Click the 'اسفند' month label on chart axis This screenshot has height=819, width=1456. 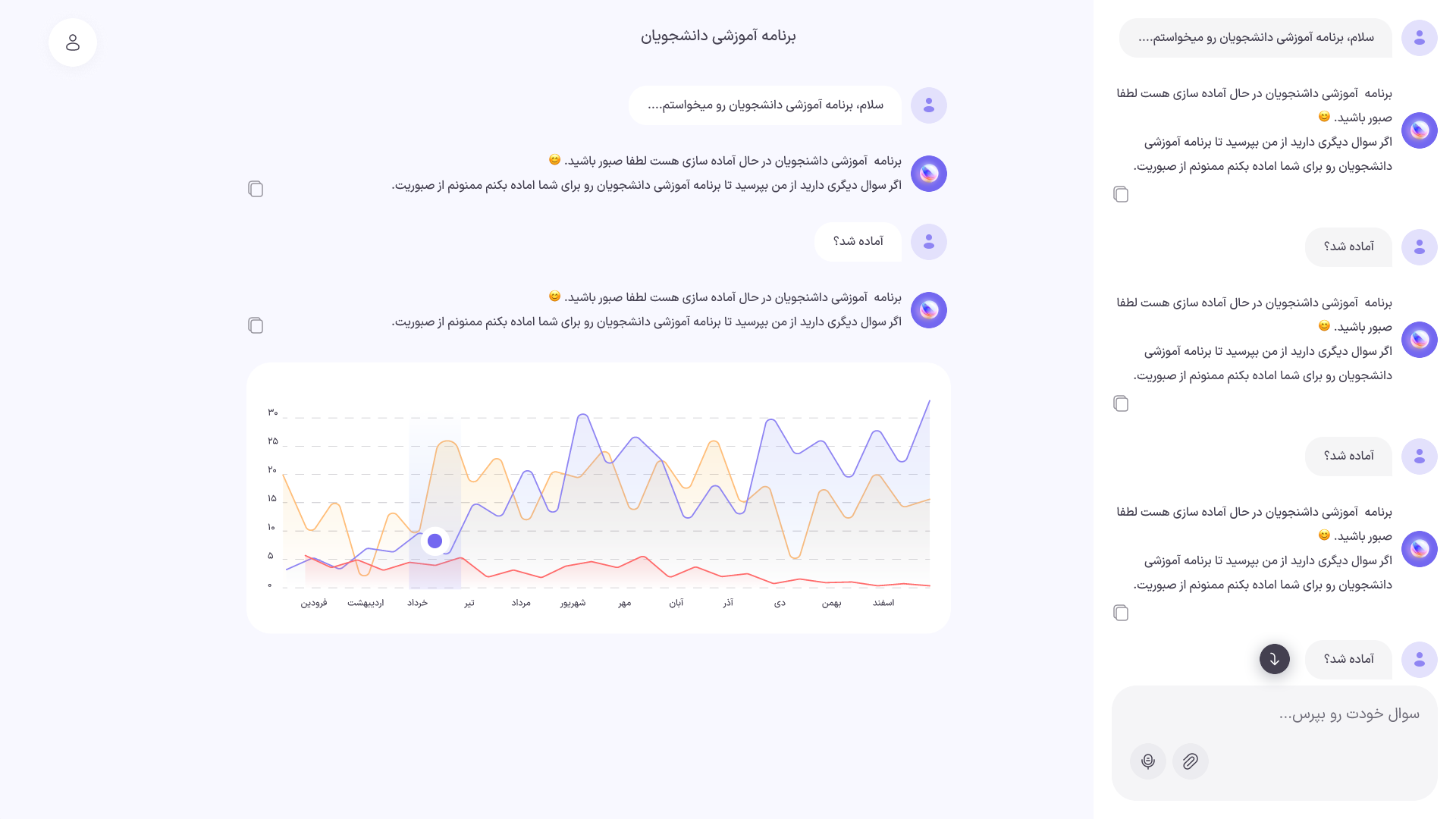(x=883, y=603)
